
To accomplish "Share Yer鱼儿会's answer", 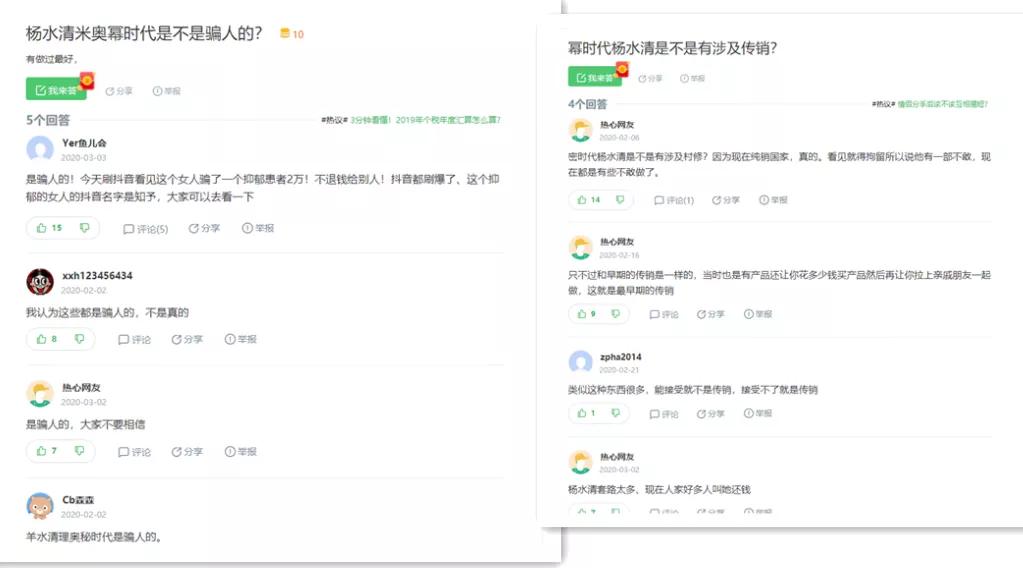I will coord(204,228).
